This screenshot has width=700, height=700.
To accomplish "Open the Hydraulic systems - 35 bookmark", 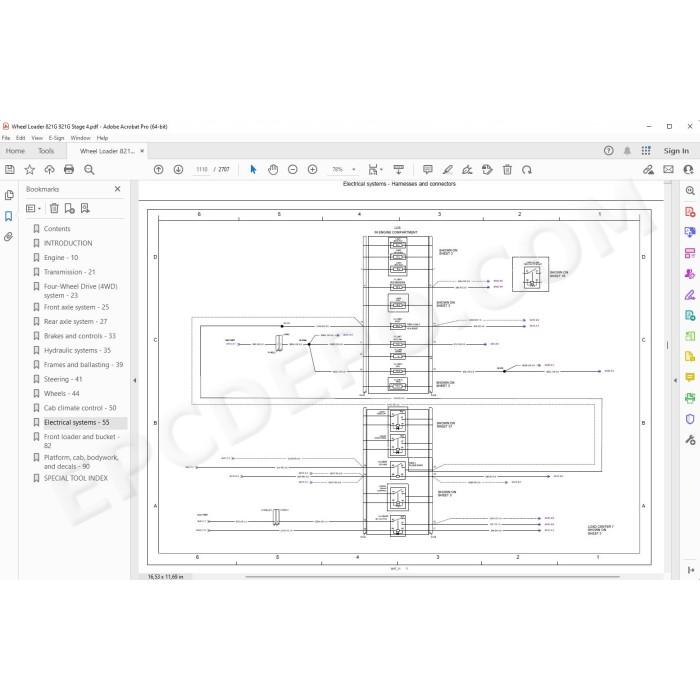I will click(x=77, y=350).
